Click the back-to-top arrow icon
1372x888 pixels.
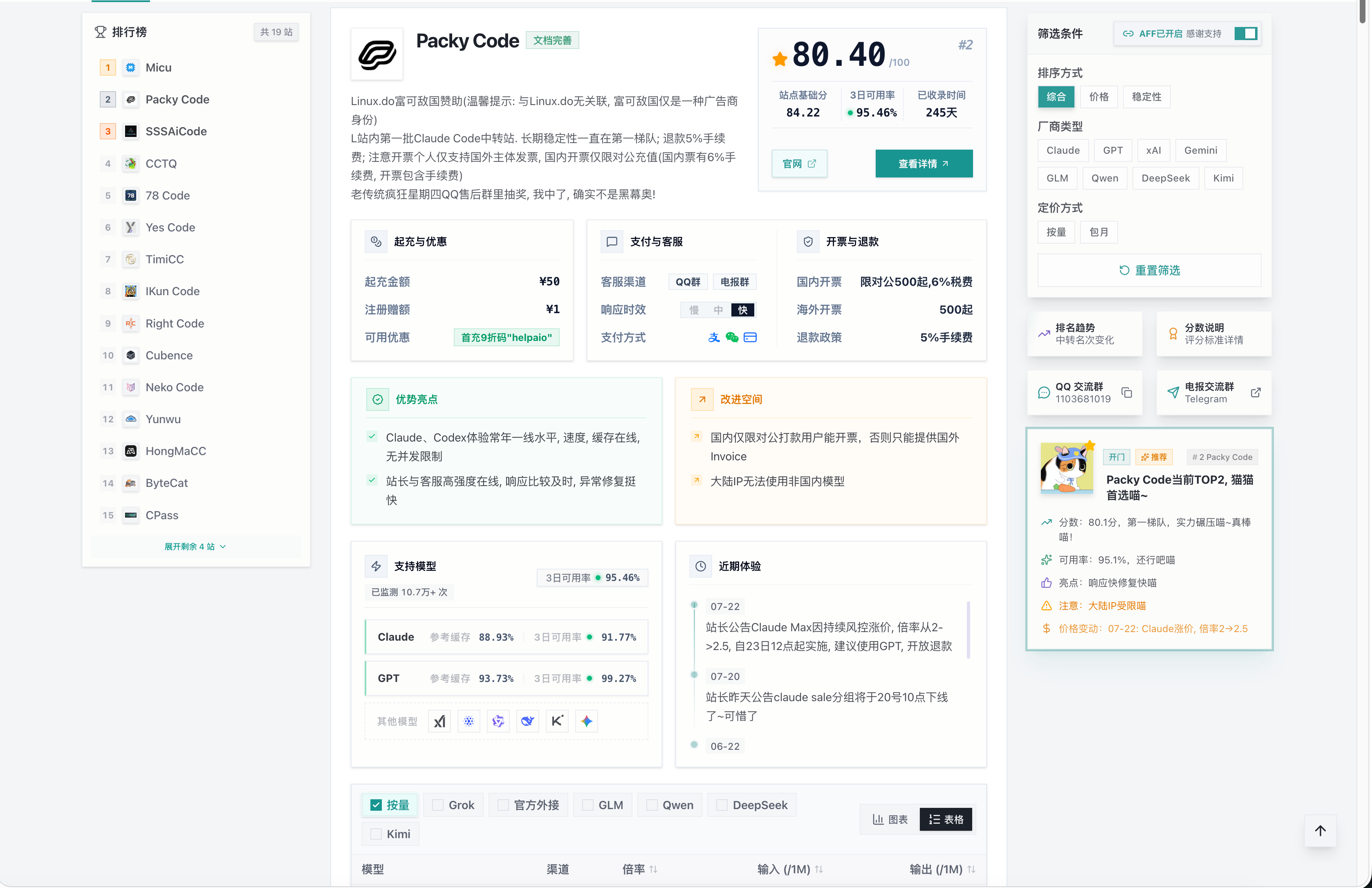[1320, 830]
